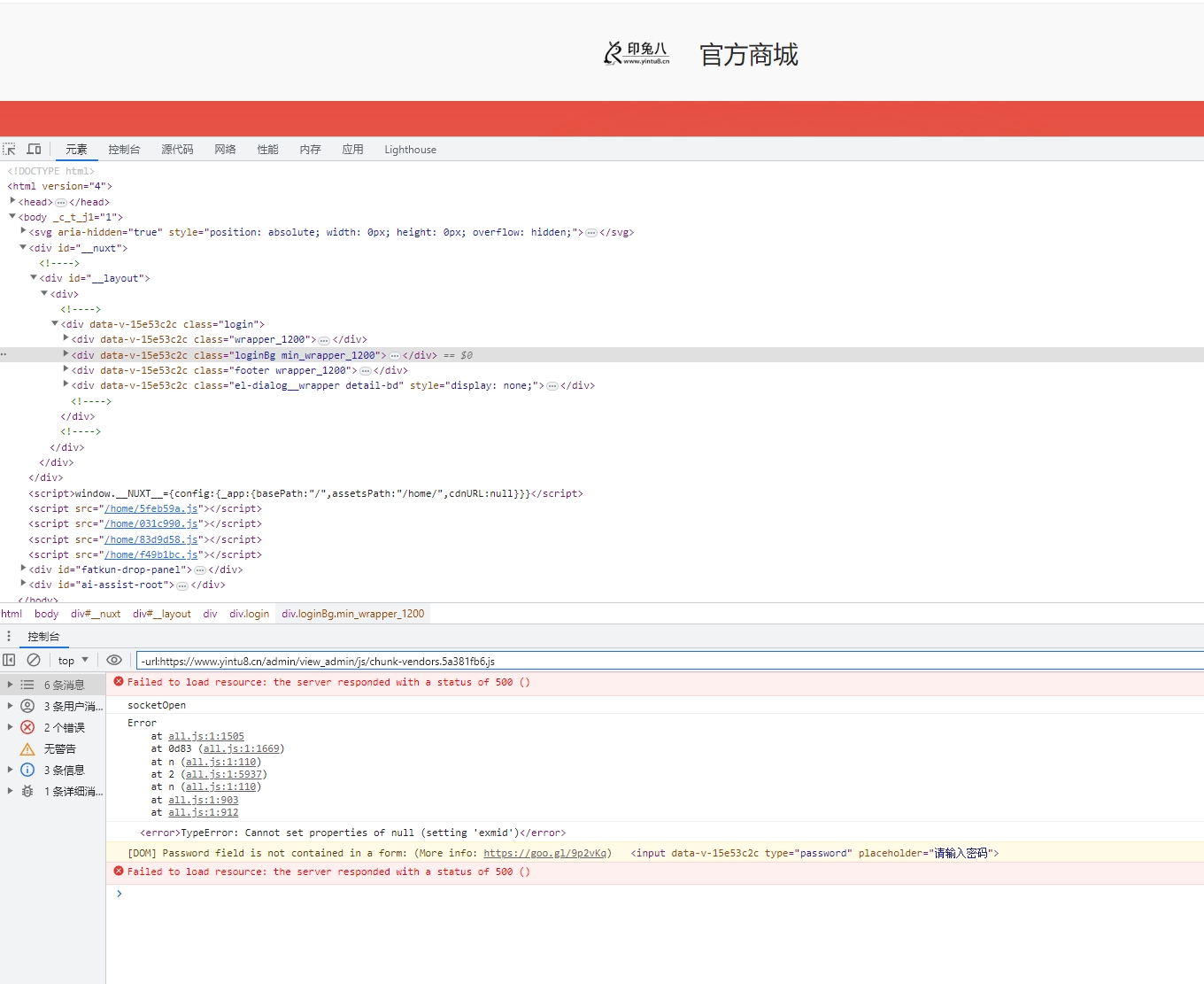The image size is (1204, 984).
Task: Expand the 2 个错误 sidebar group
Action: pos(10,727)
